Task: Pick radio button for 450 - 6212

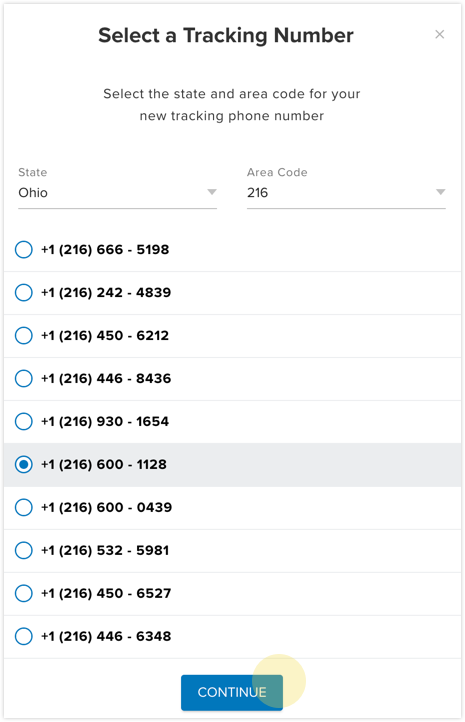Action: point(23,336)
